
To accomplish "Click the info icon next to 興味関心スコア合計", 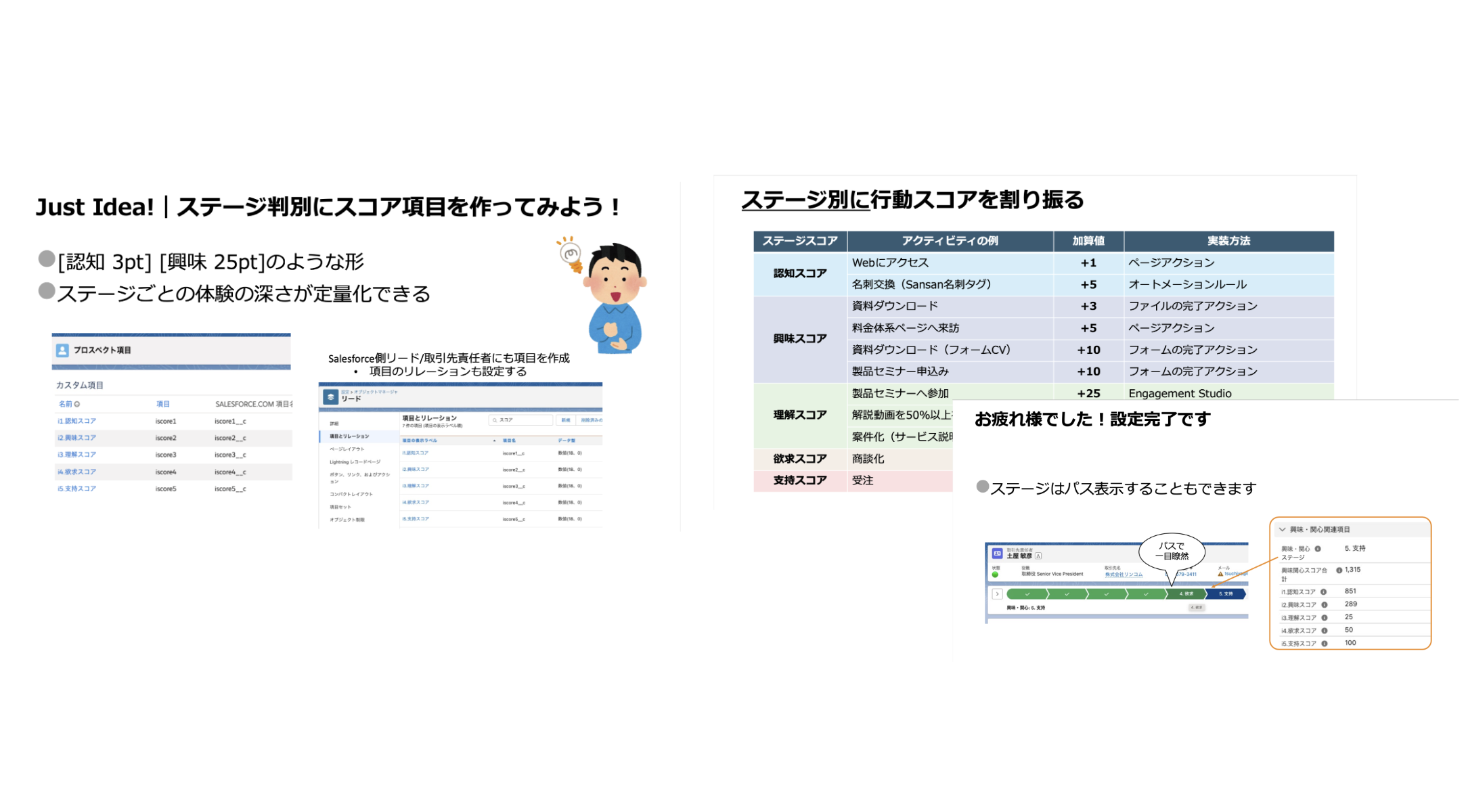I will coord(1339,570).
